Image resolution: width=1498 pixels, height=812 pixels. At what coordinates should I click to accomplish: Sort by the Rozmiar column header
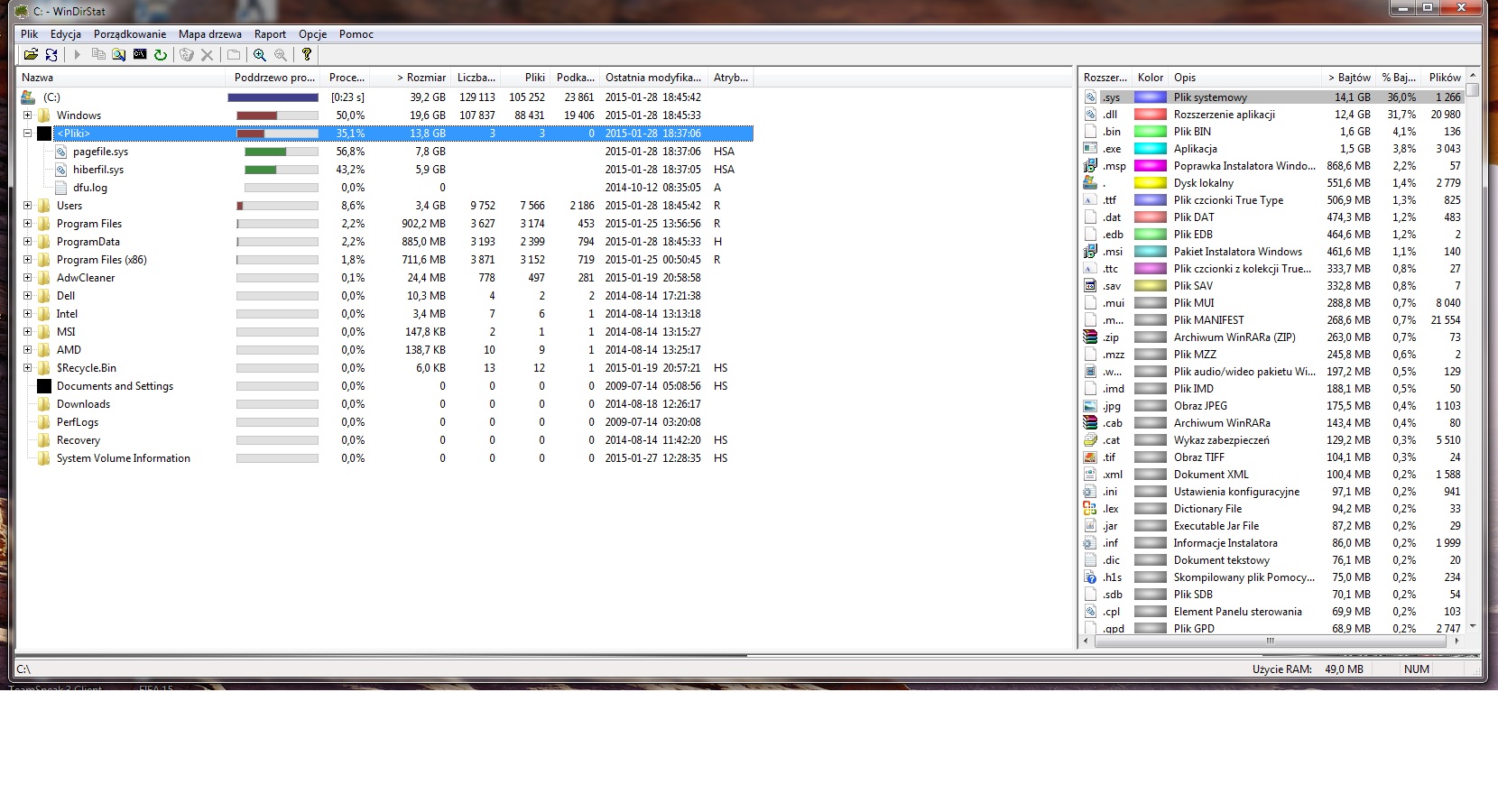tap(411, 78)
